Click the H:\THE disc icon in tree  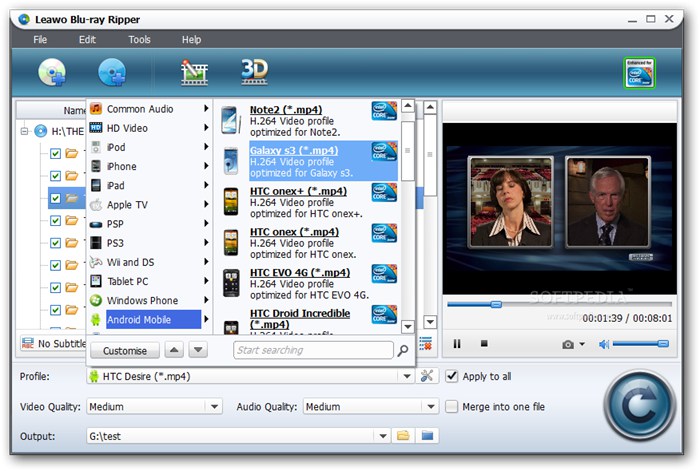point(41,131)
